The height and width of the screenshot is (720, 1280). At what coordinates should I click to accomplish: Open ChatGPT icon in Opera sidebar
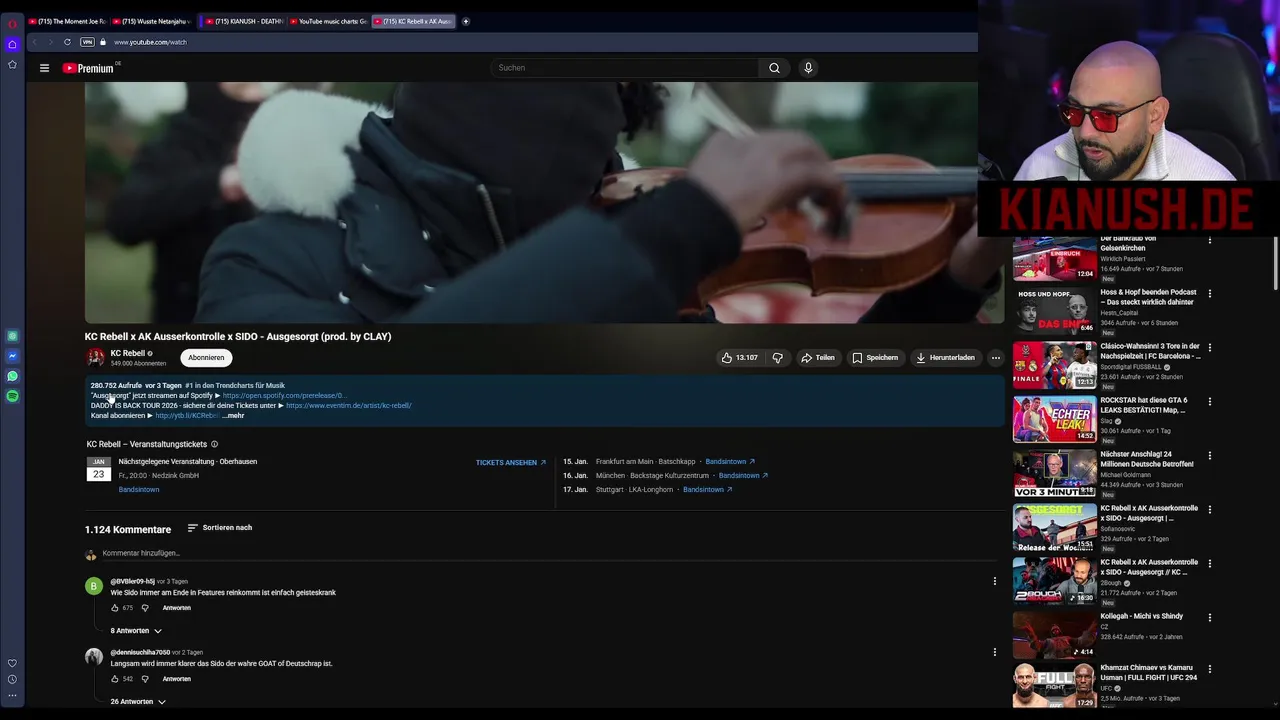(12, 336)
